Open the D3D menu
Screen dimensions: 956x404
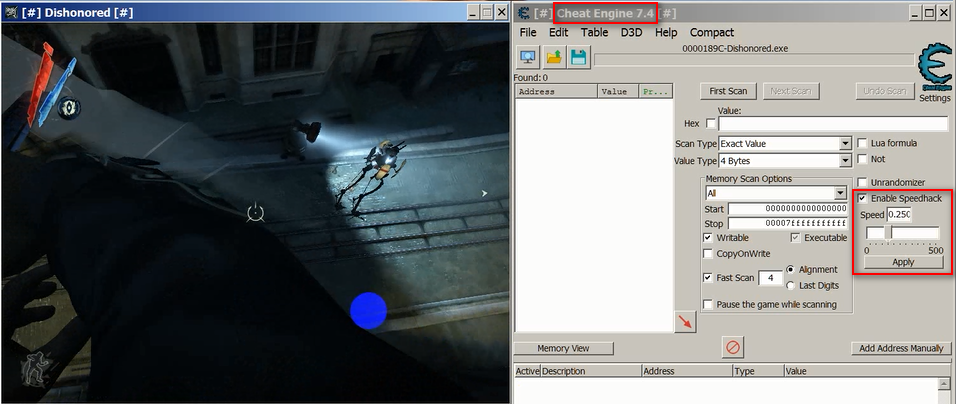point(631,32)
